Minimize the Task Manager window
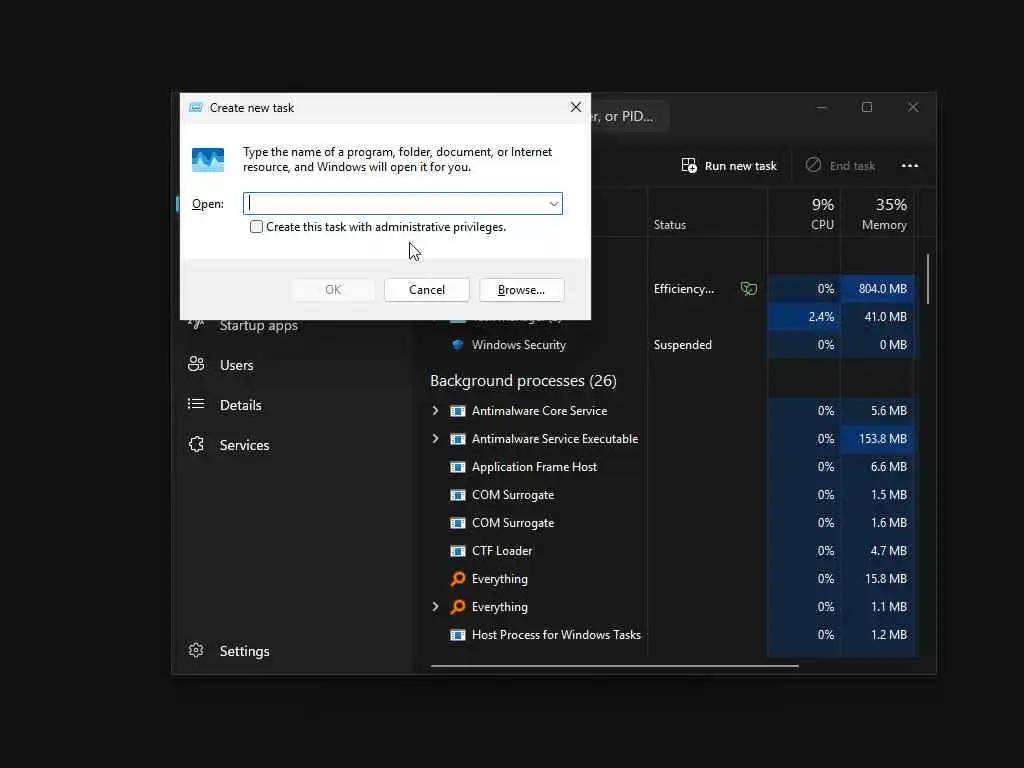 [x=822, y=107]
